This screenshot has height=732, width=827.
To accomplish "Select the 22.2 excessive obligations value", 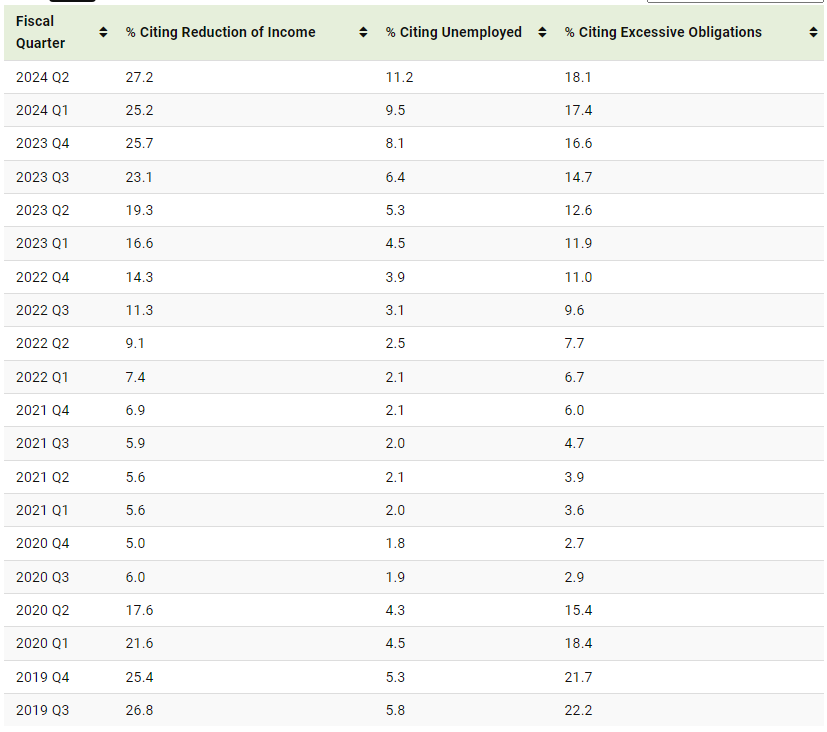I will coord(578,710).
